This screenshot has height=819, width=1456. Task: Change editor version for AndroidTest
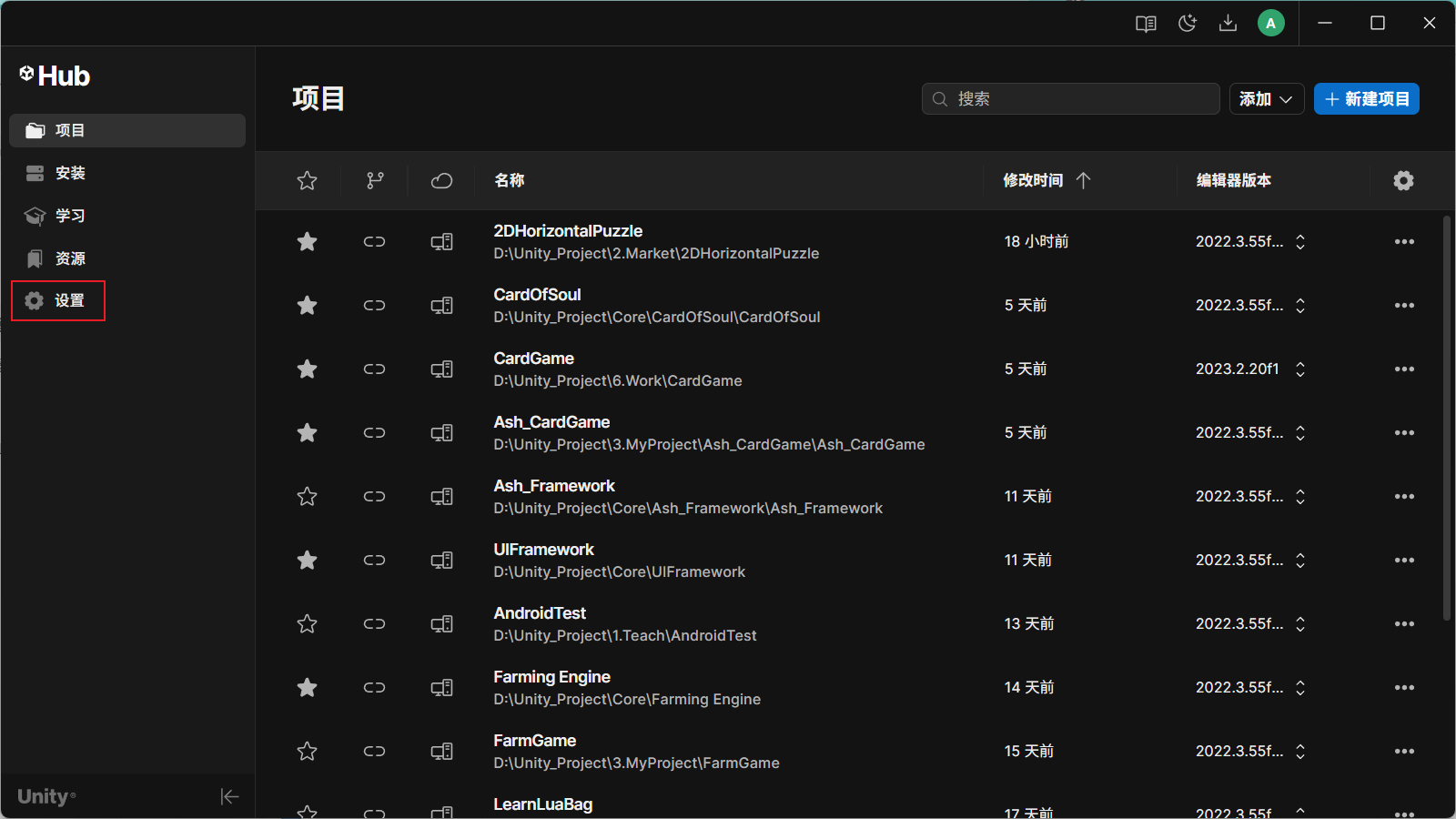(1300, 624)
